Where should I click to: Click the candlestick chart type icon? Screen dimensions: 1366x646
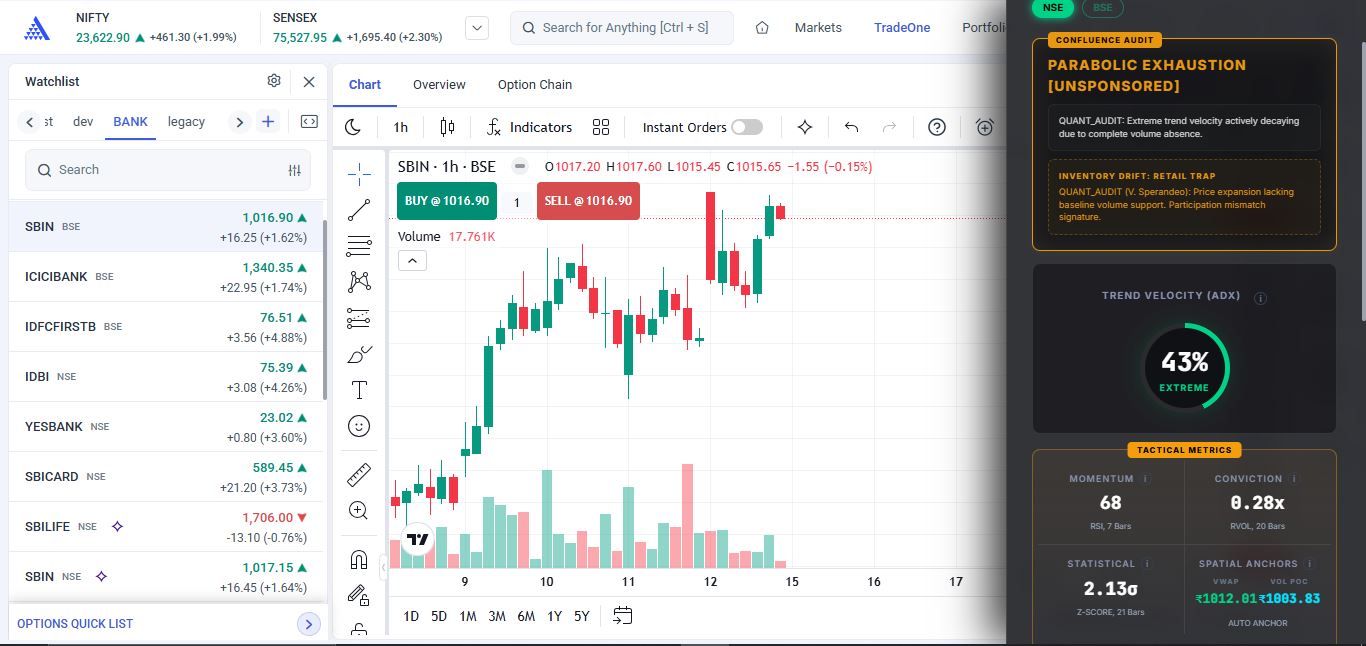pyautogui.click(x=447, y=127)
